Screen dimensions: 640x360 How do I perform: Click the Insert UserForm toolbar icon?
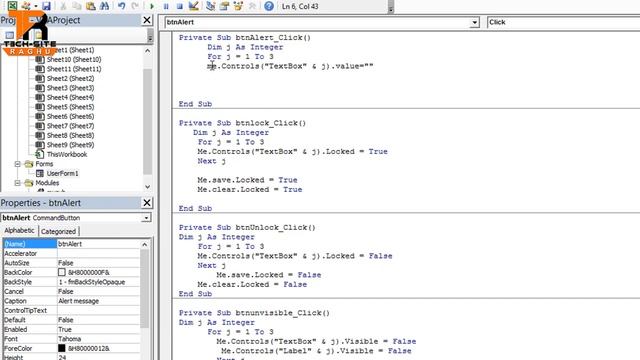coord(27,6)
